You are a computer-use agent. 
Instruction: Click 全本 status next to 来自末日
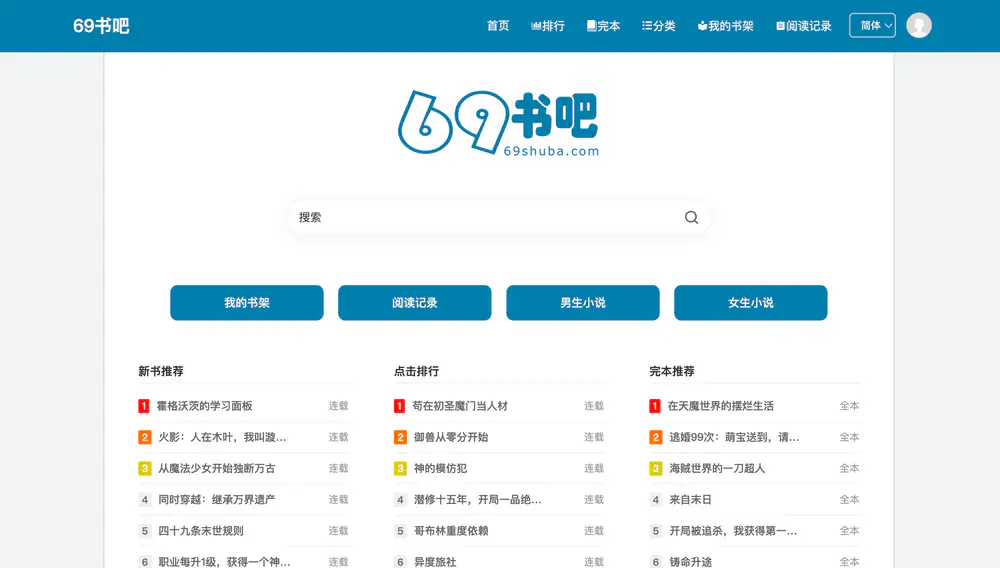coord(849,500)
